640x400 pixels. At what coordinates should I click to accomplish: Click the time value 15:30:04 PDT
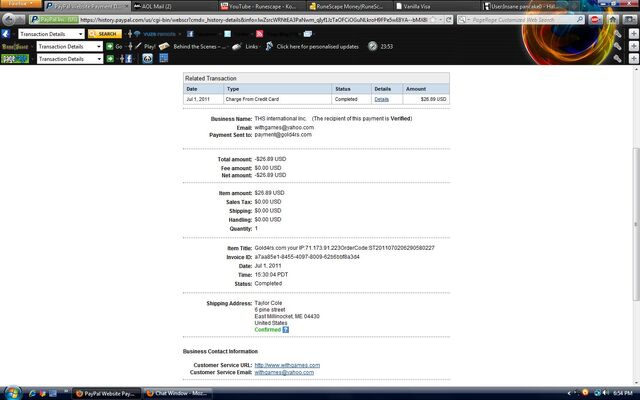pyautogui.click(x=271, y=275)
